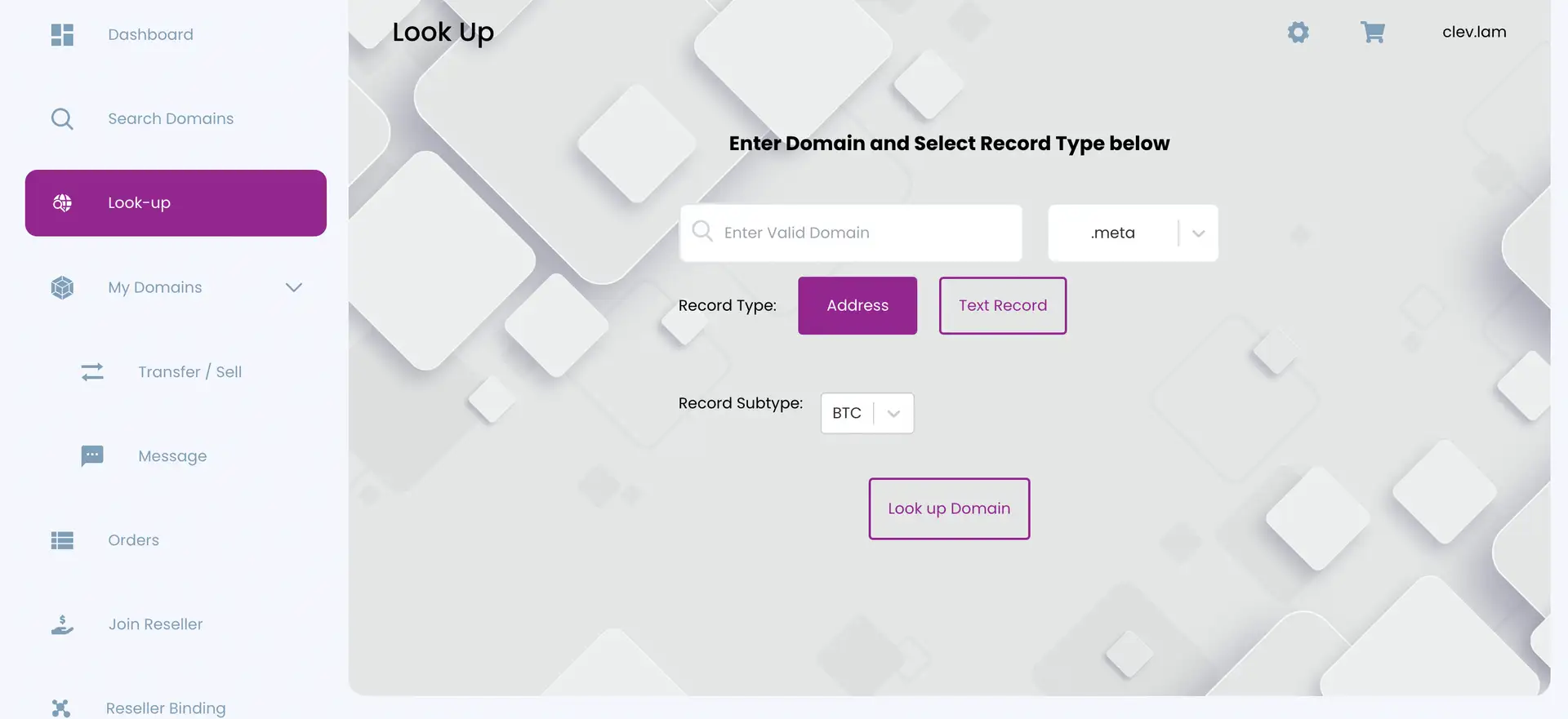This screenshot has height=719, width=1568.
Task: Open the clev.lam account link
Action: click(1473, 33)
